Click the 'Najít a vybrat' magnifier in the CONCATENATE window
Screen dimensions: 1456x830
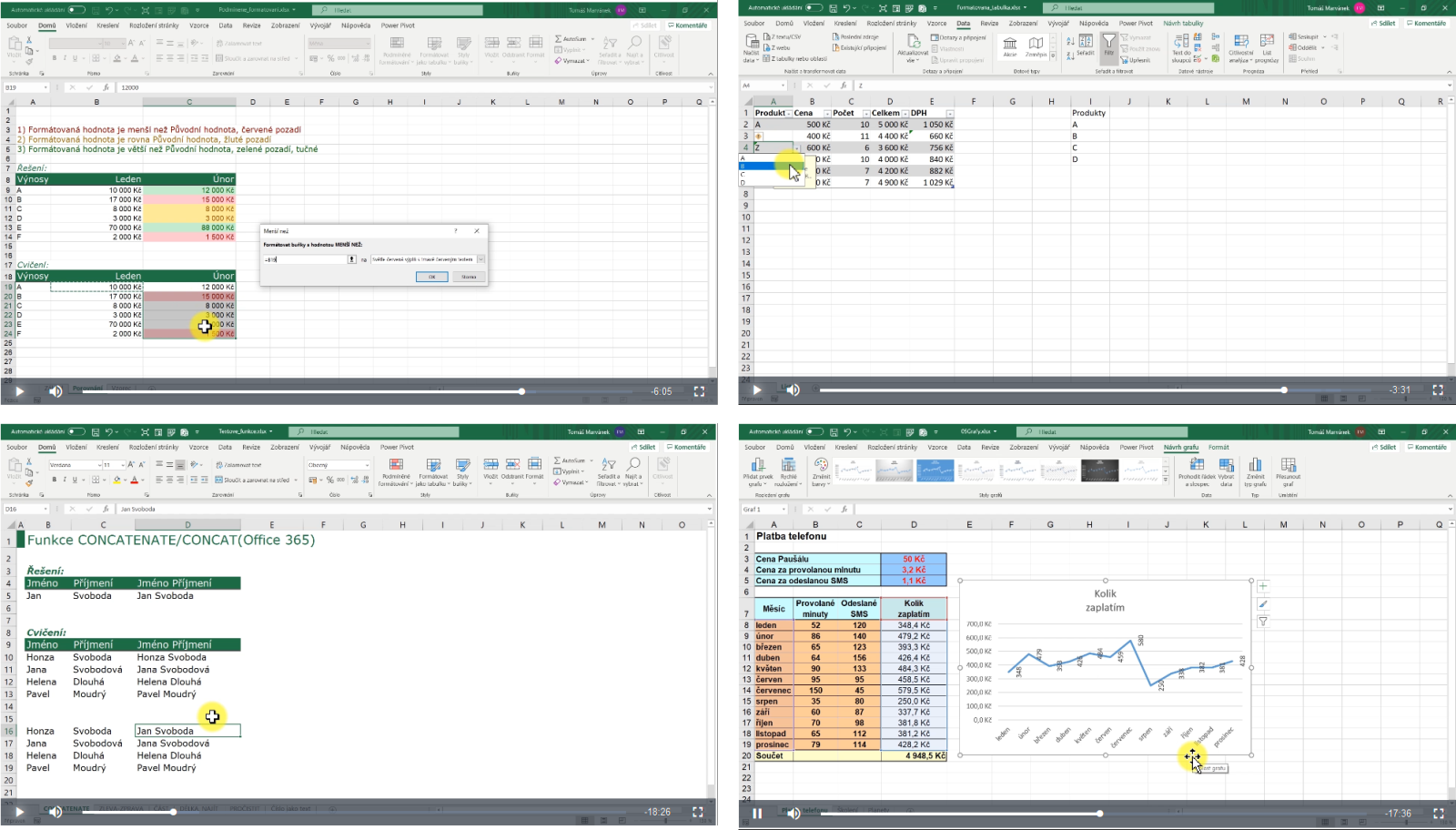[633, 465]
